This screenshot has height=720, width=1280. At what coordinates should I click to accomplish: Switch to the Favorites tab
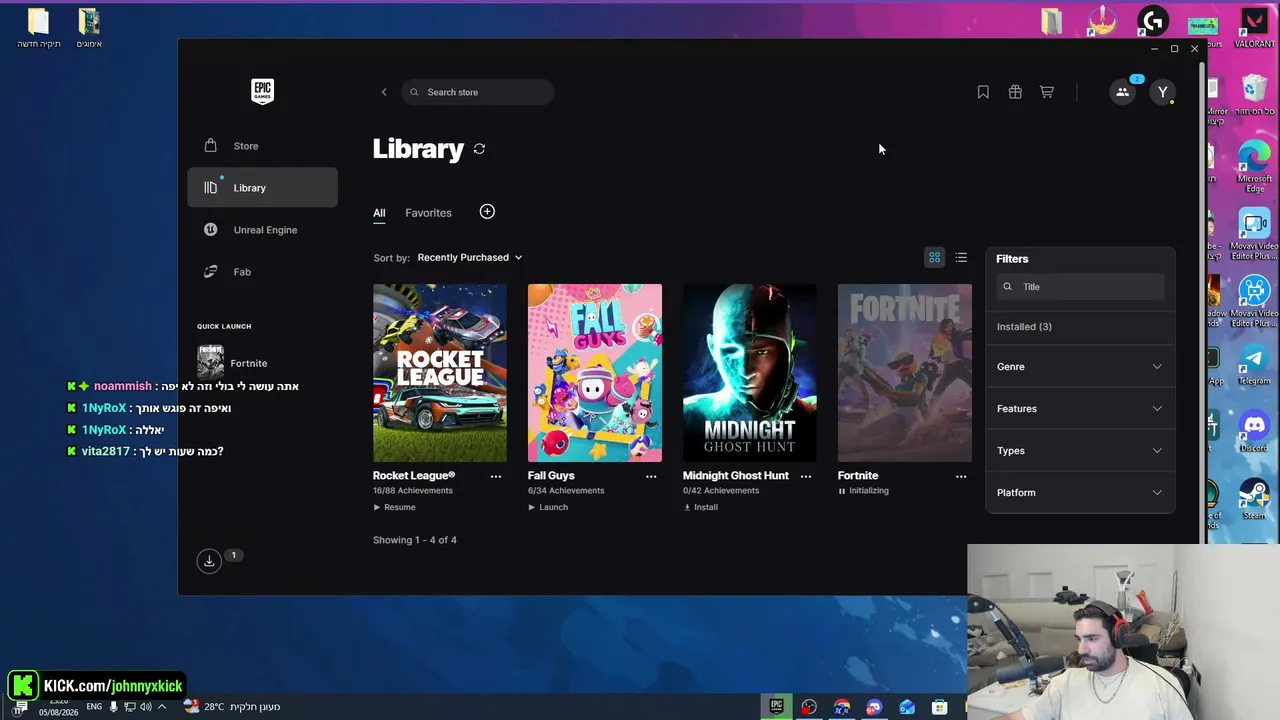(x=428, y=213)
